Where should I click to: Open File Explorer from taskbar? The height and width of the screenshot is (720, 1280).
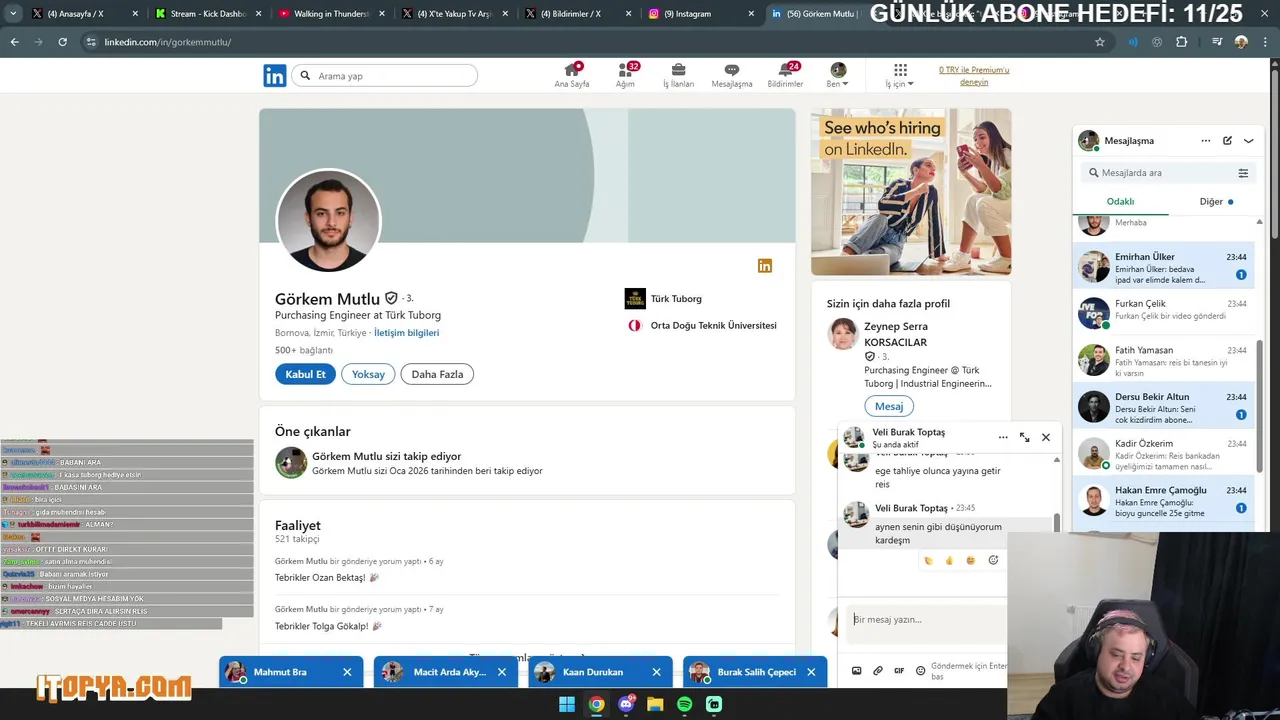tap(655, 704)
